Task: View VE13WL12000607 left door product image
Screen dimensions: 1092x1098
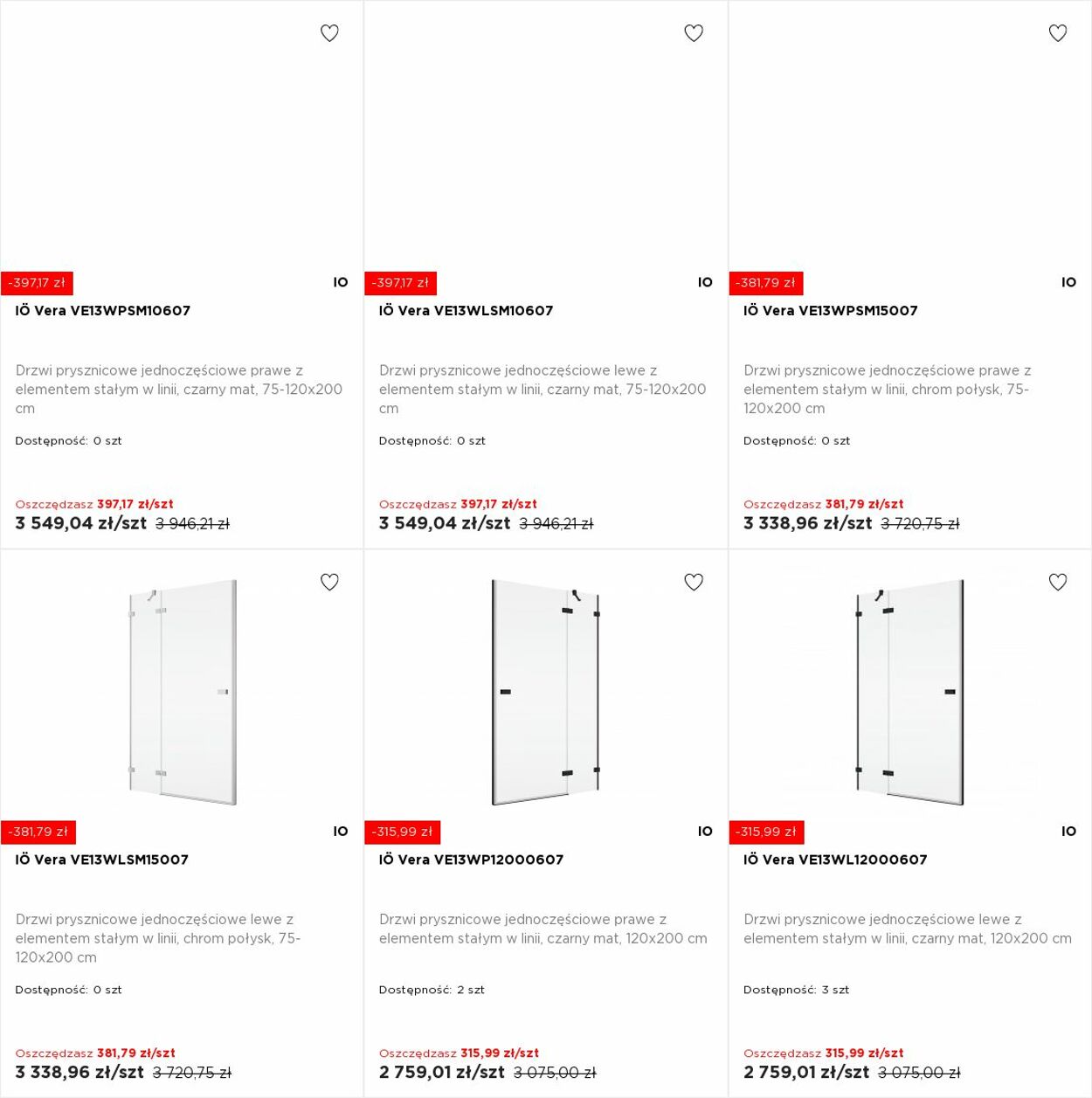Action: [x=910, y=692]
